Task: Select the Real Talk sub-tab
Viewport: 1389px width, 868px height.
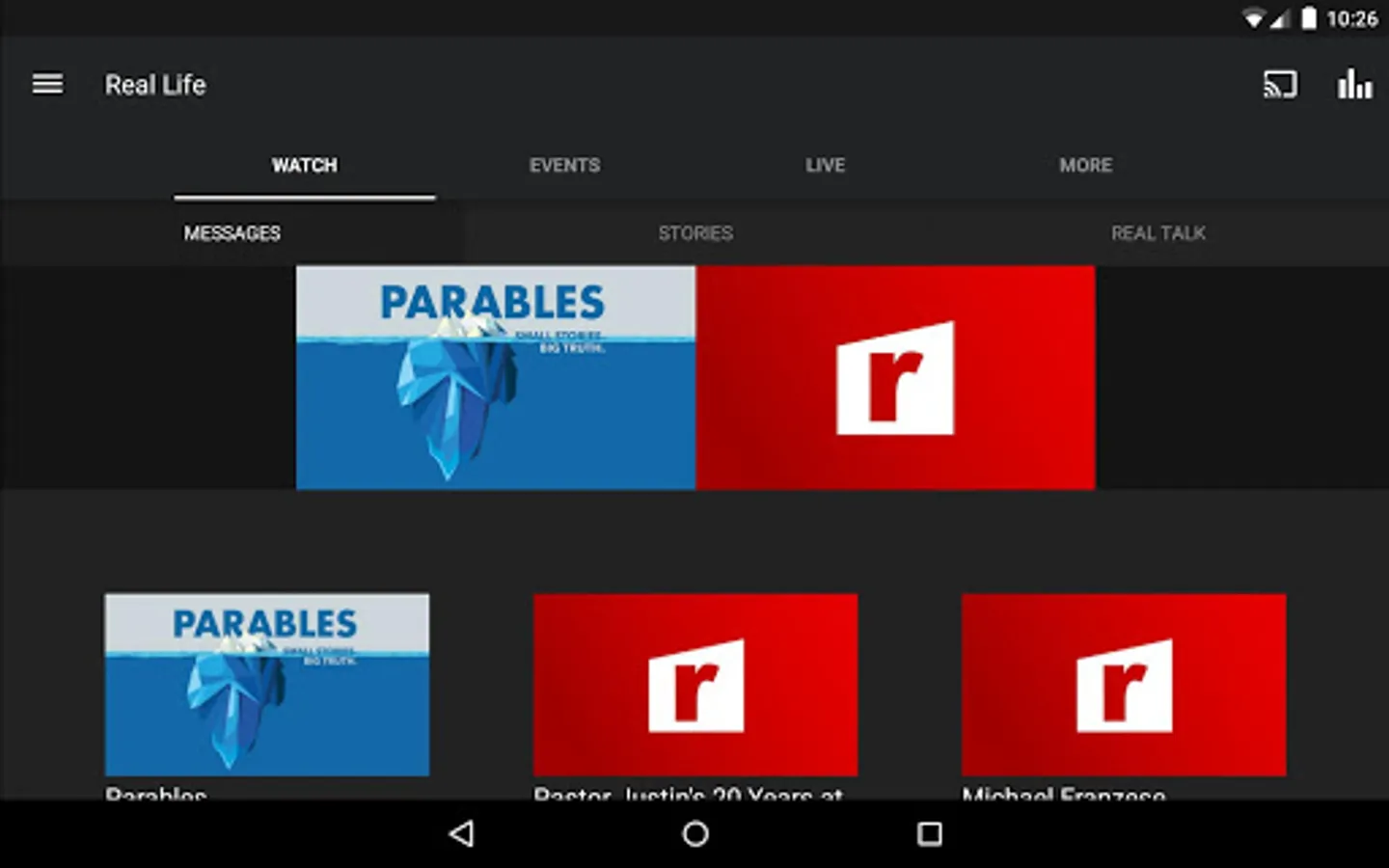Action: (1157, 233)
